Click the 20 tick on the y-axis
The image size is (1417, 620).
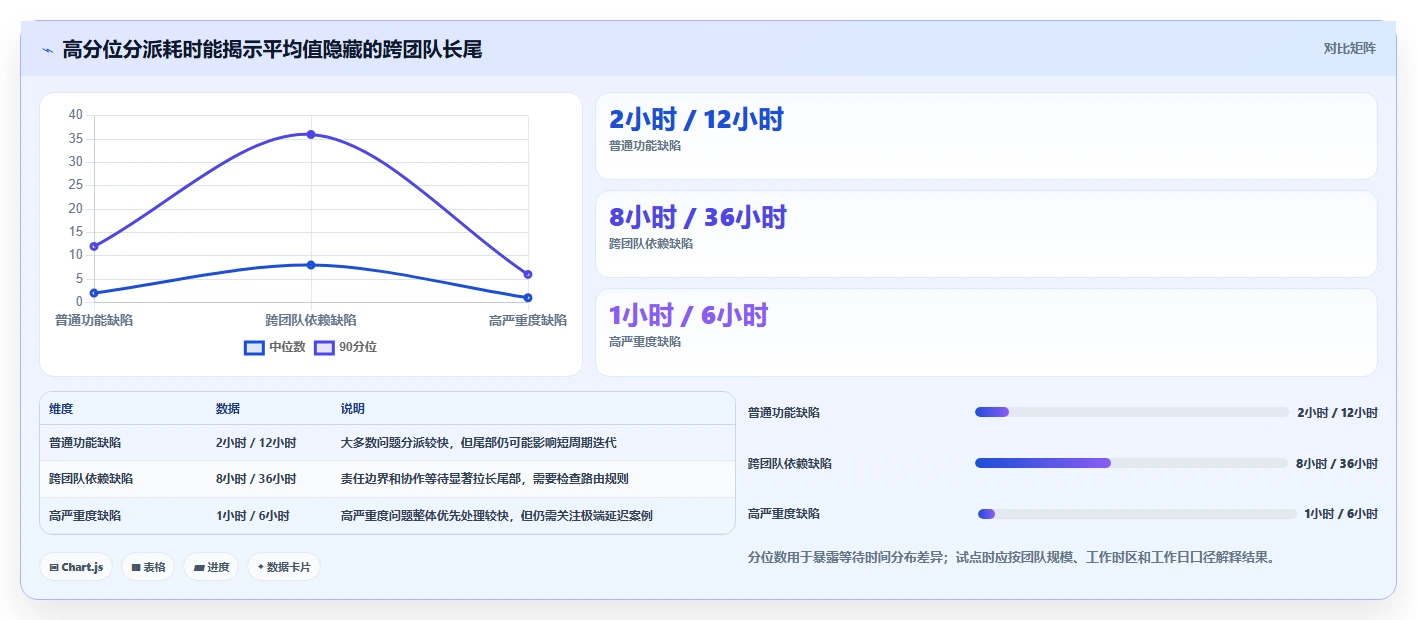[76, 208]
